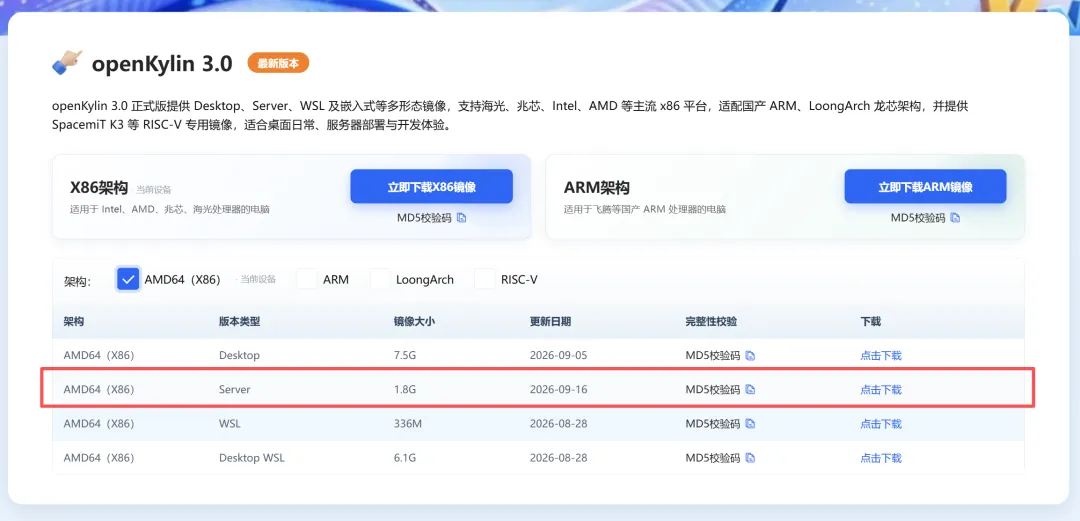Click the 2026-09-16 date cell

pos(559,389)
